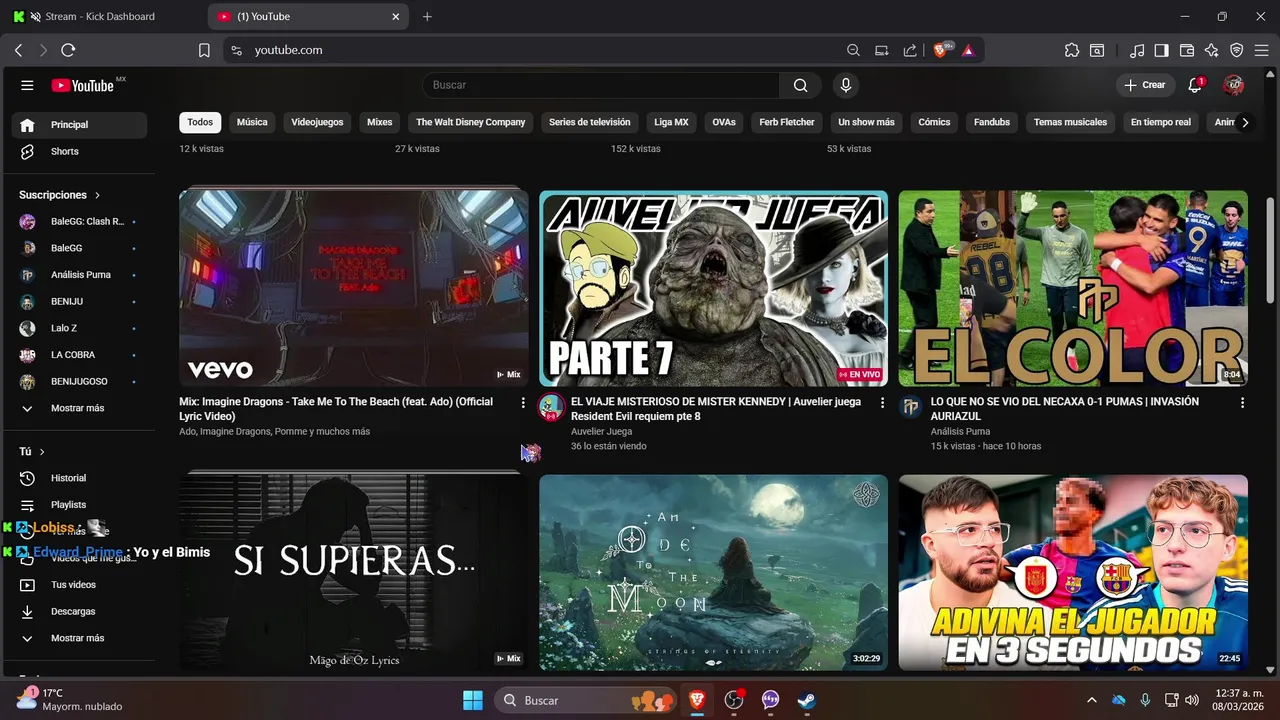
Task: Show more subscriptions with Mostrar más
Action: pos(77,408)
